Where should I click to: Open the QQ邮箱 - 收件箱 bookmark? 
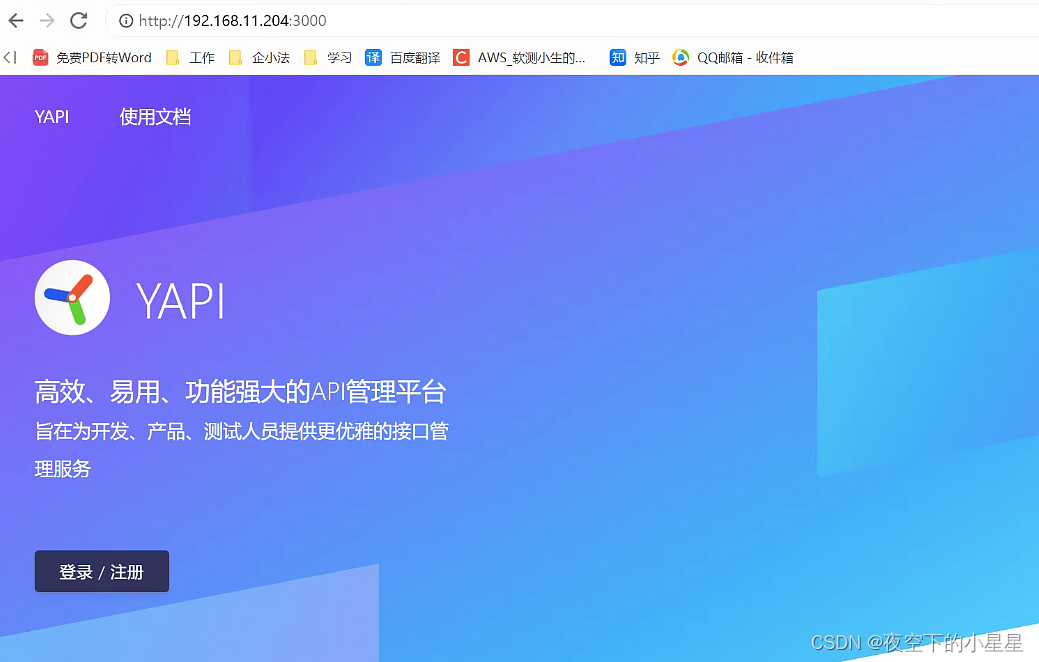[x=733, y=58]
